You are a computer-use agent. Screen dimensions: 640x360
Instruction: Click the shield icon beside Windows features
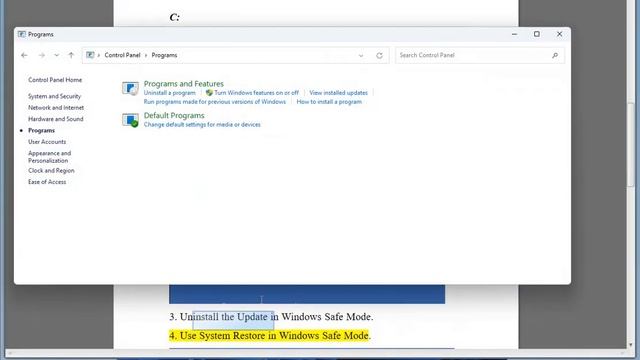tap(209, 93)
